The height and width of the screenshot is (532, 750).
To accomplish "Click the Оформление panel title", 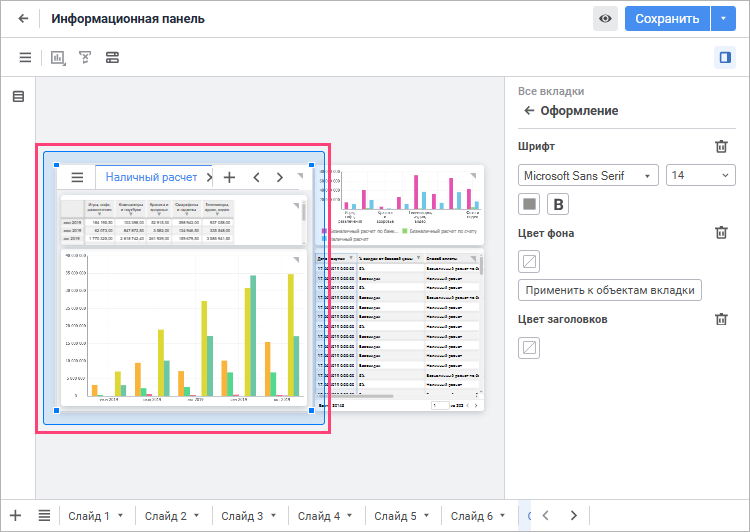I will point(579,111).
